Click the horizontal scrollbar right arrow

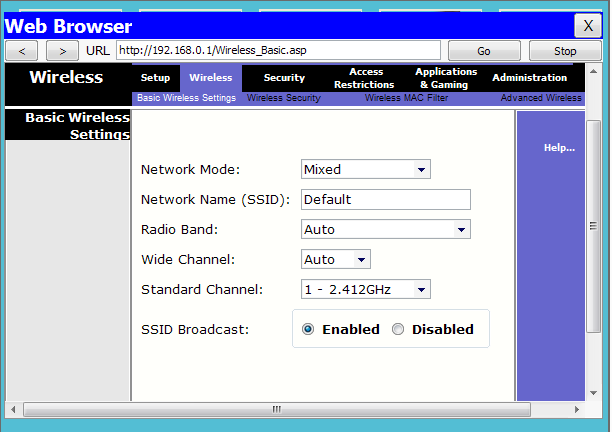click(577, 409)
